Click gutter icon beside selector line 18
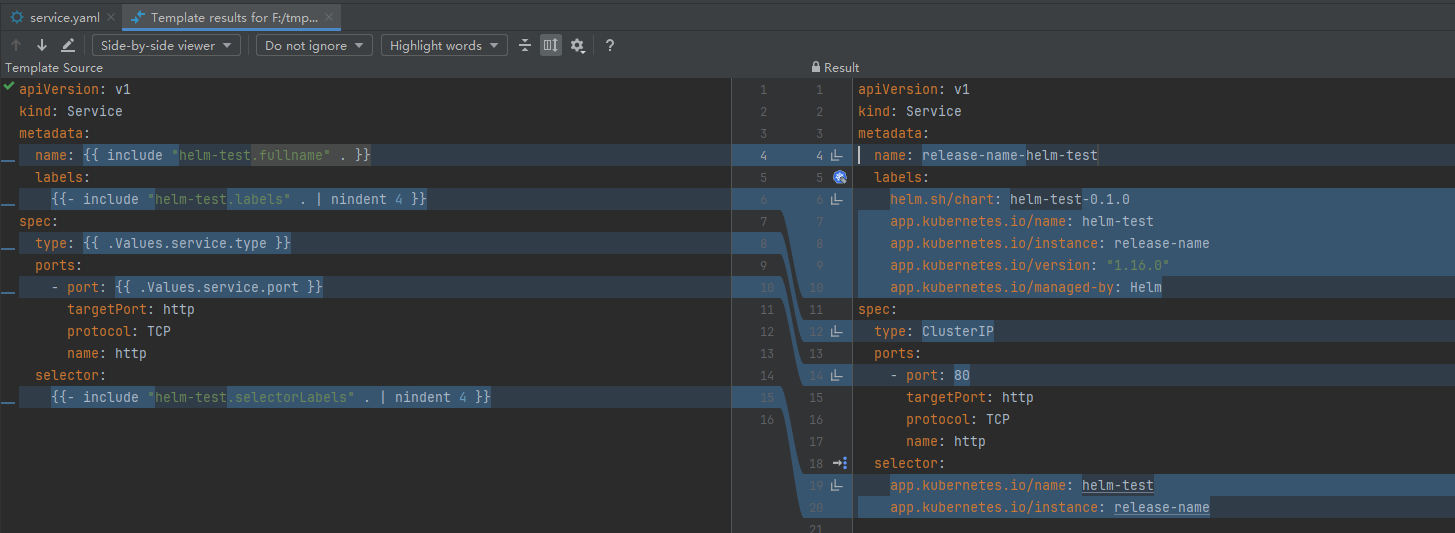 (x=840, y=463)
